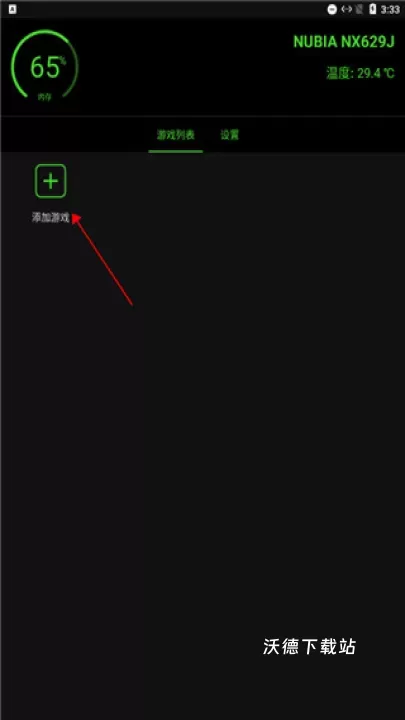This screenshot has width=405, height=720.
Task: Tap the percent symbol beside 65
Action: tap(63, 60)
